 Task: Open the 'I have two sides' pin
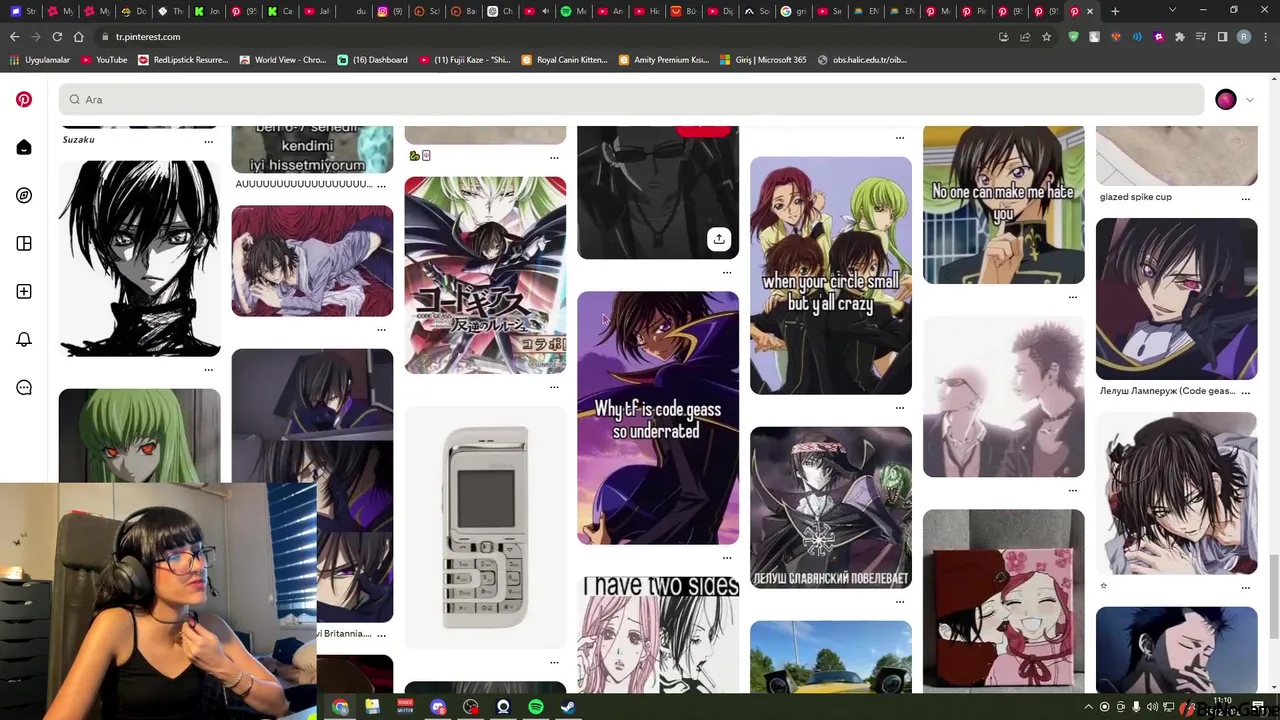click(658, 634)
